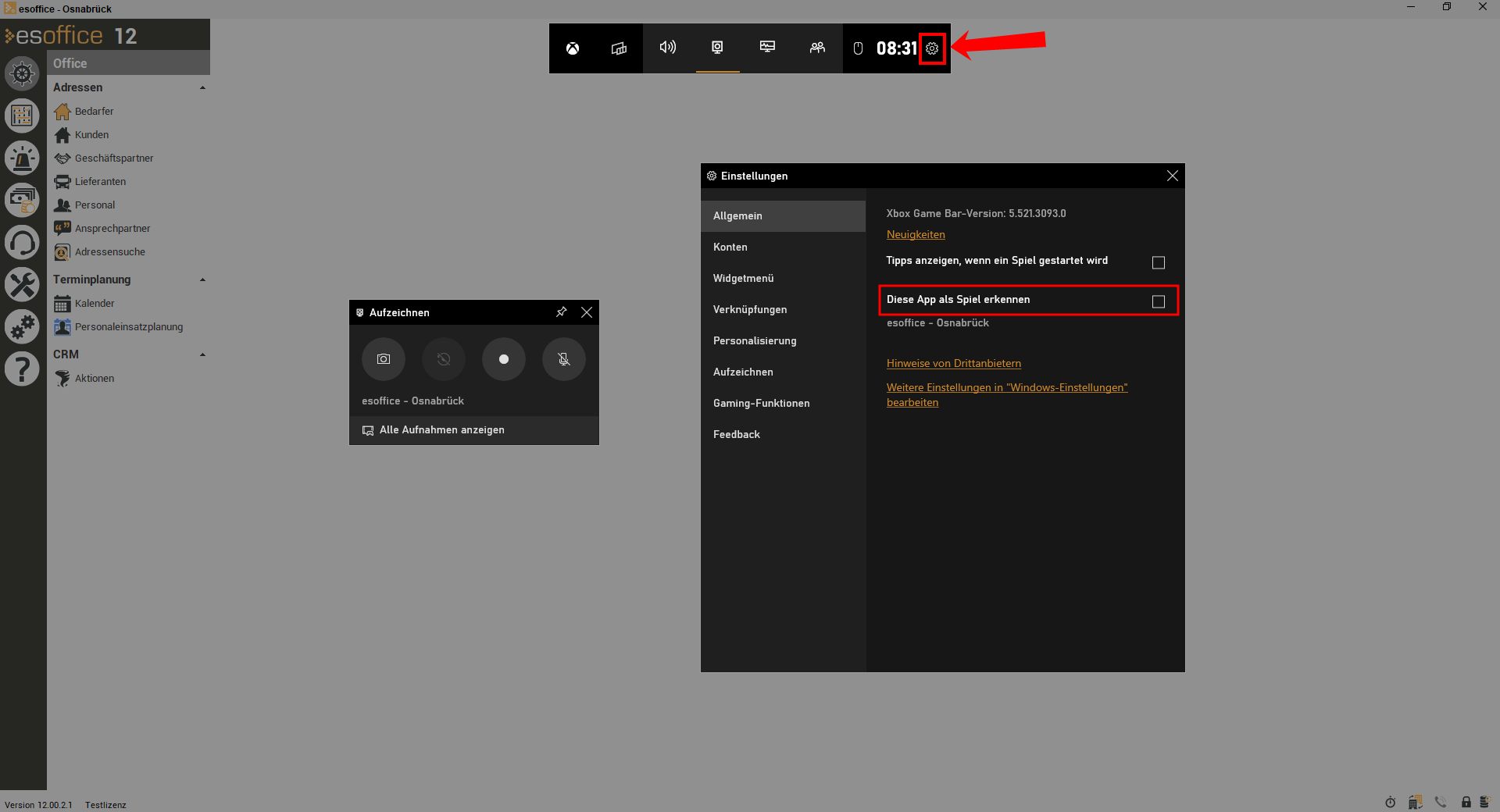Select the Allgemein settings tab
1500x812 pixels.
pyautogui.click(x=784, y=215)
